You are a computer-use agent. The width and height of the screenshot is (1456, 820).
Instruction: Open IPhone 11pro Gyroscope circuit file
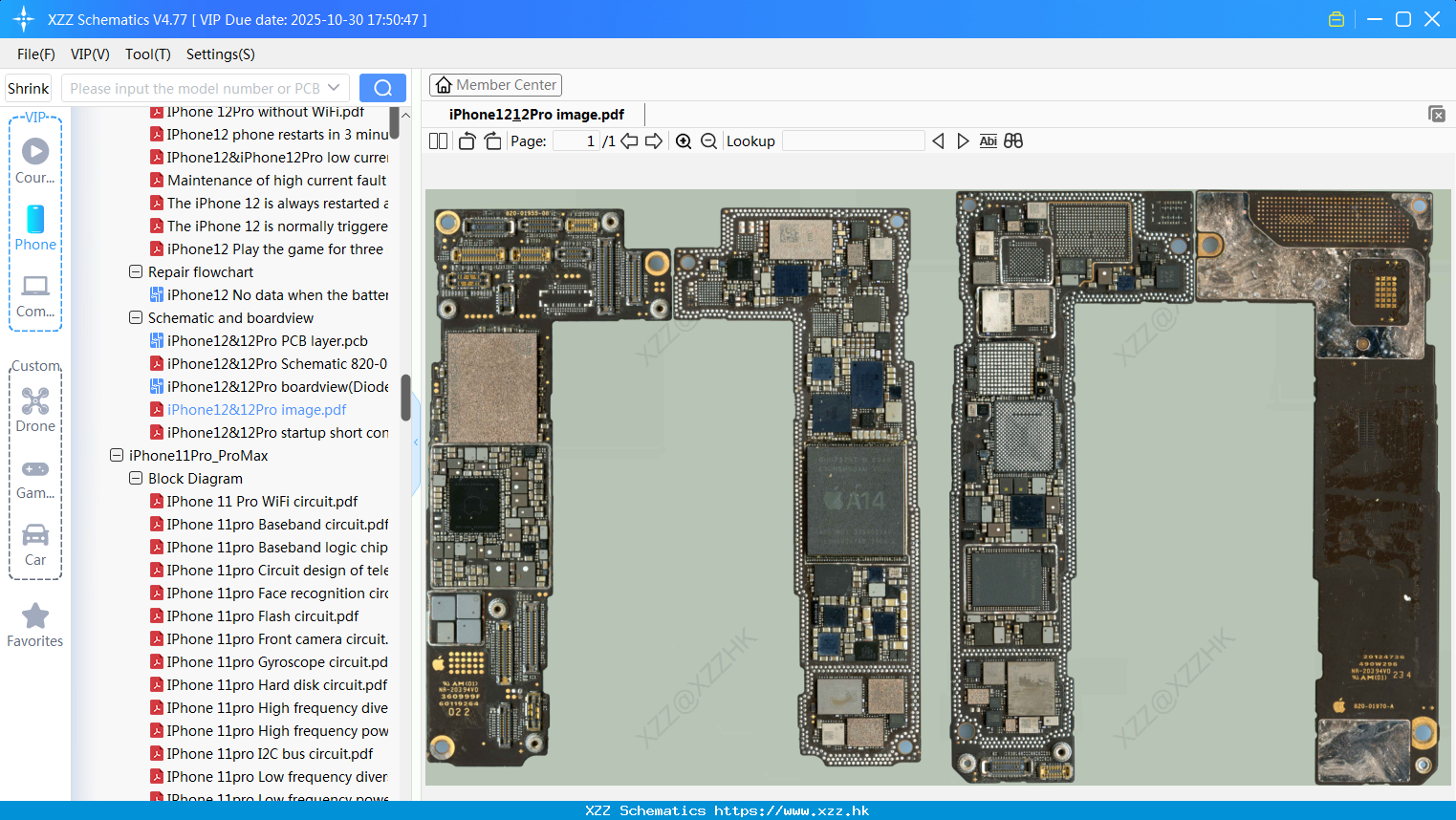click(x=276, y=662)
